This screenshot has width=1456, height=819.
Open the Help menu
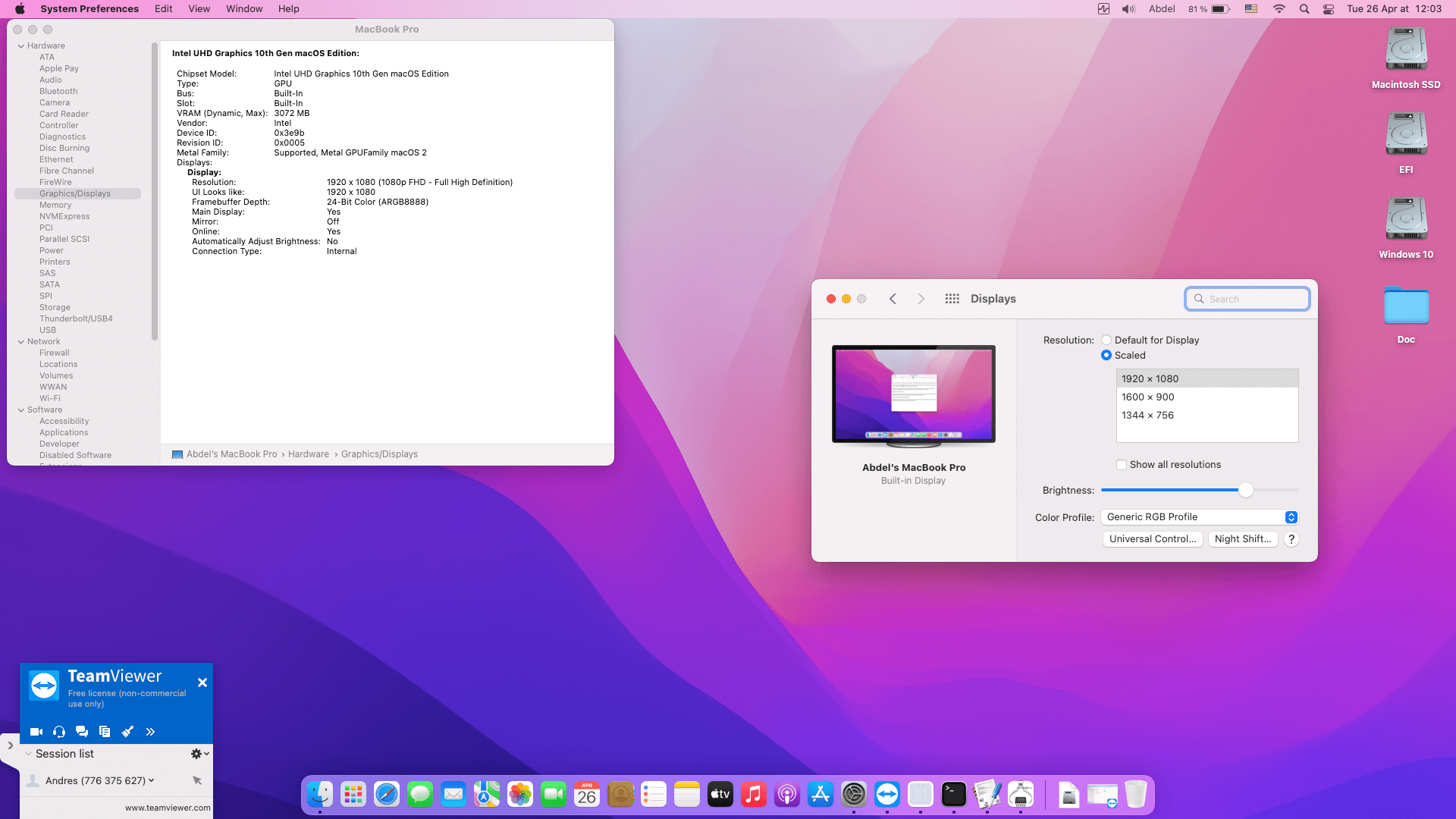pos(289,9)
